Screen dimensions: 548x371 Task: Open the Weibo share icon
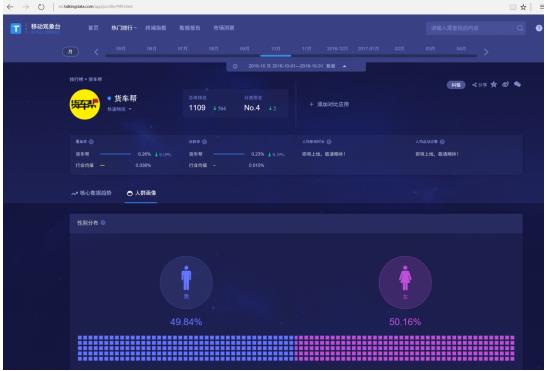(x=505, y=85)
